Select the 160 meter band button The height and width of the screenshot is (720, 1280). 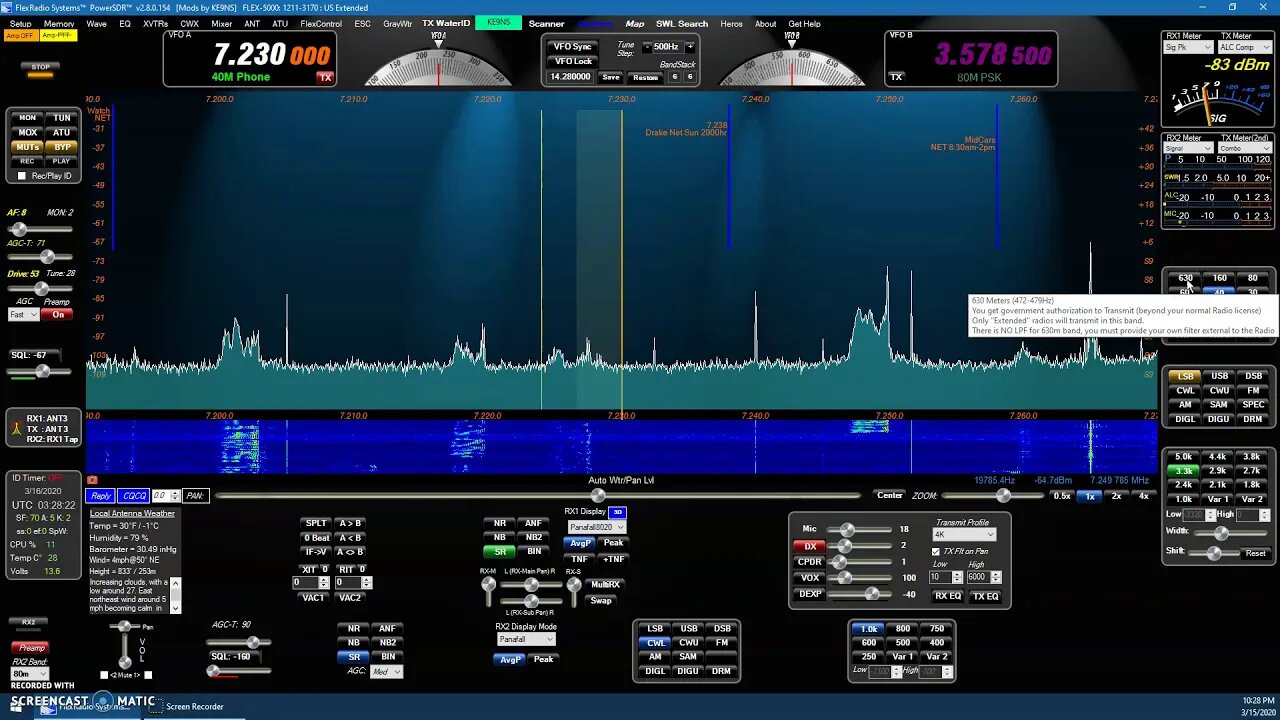[1219, 278]
